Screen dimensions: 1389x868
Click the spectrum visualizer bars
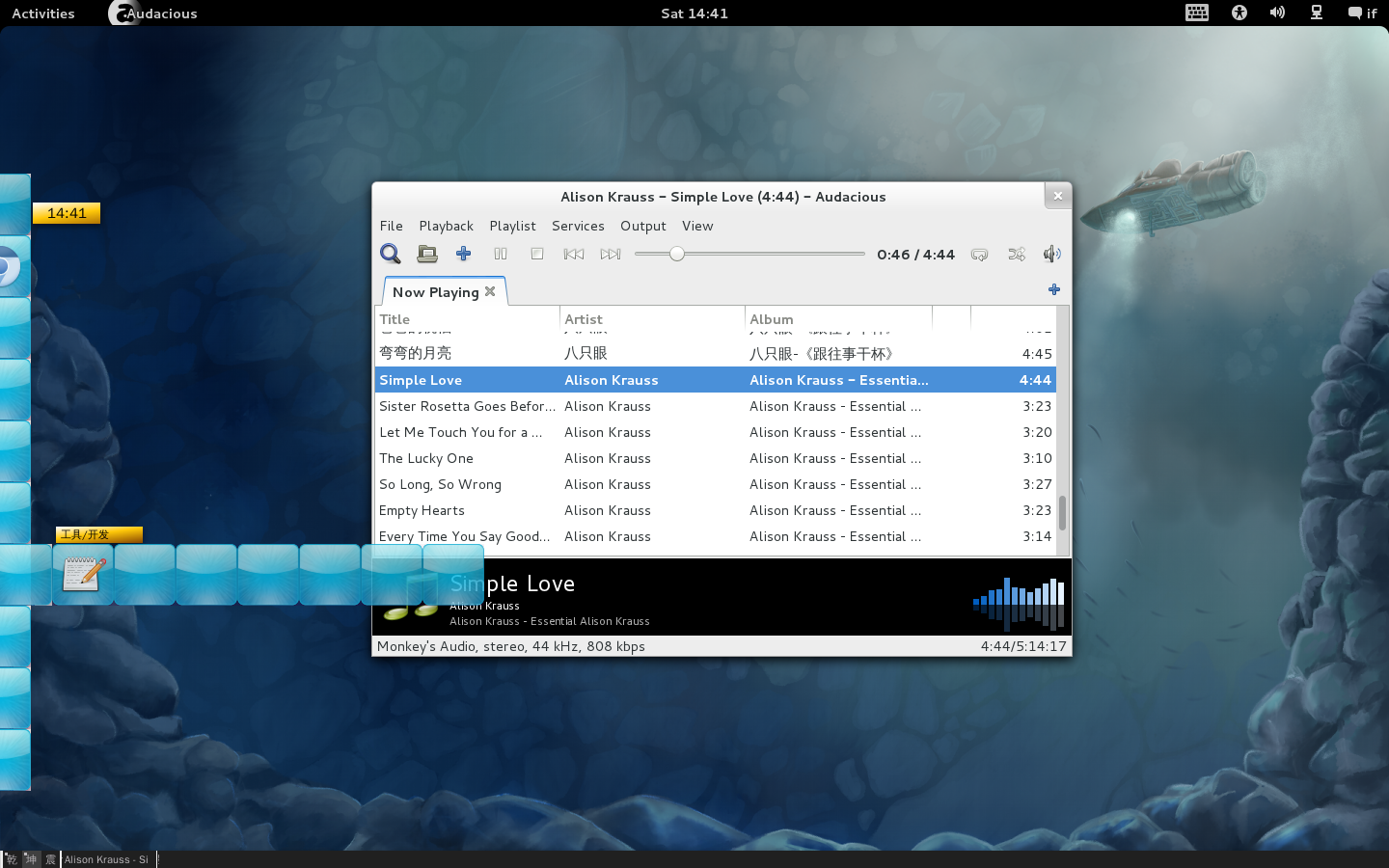1019,604
